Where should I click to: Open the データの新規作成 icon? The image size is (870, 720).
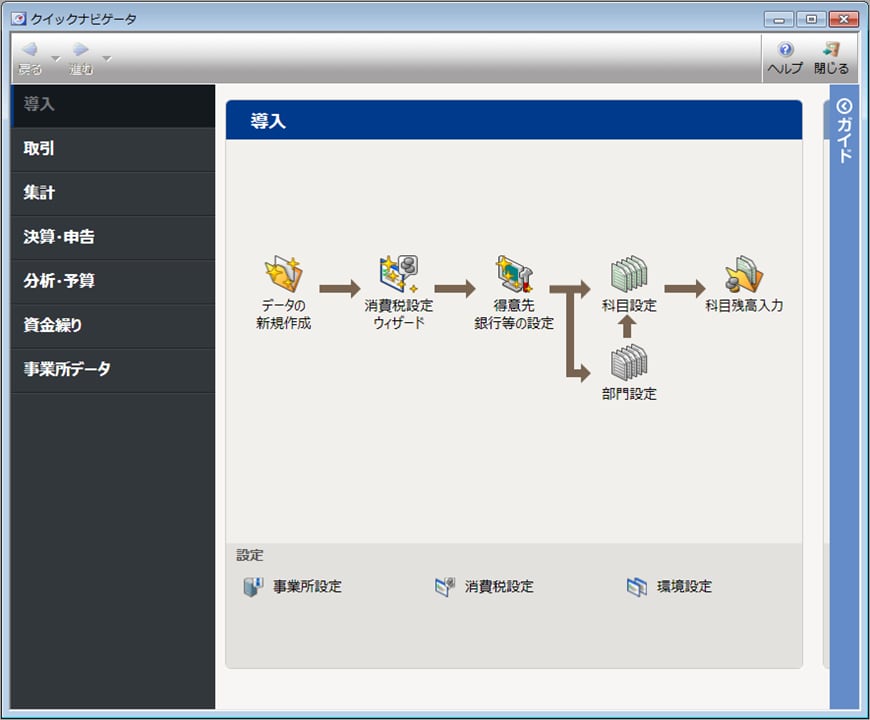pos(283,275)
